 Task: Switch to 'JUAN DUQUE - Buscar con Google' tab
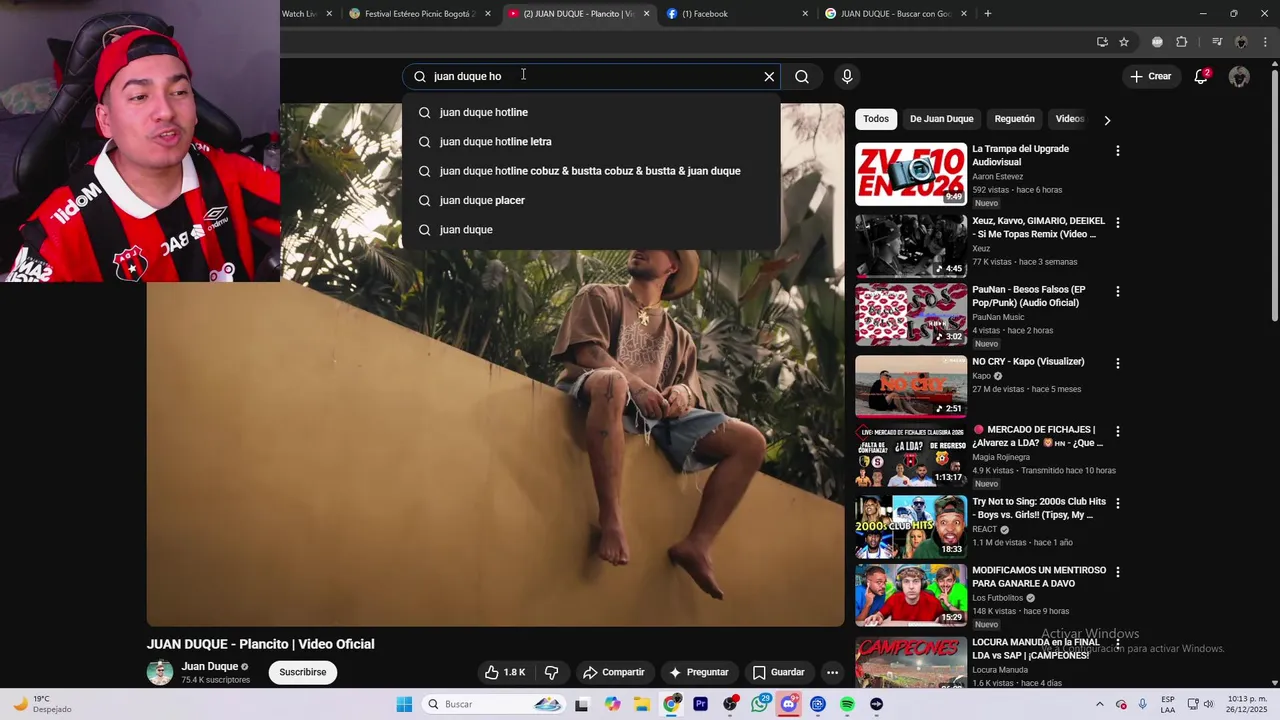(895, 14)
